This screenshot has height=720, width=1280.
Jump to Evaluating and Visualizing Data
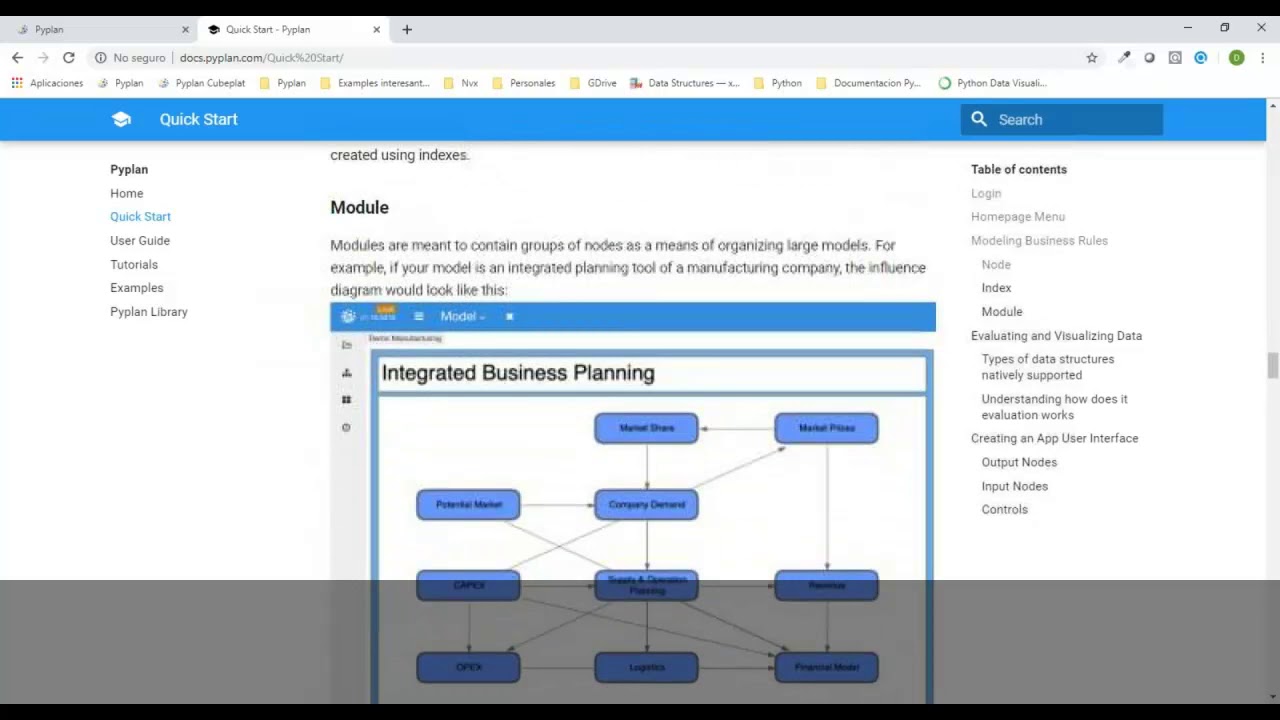coord(1056,335)
